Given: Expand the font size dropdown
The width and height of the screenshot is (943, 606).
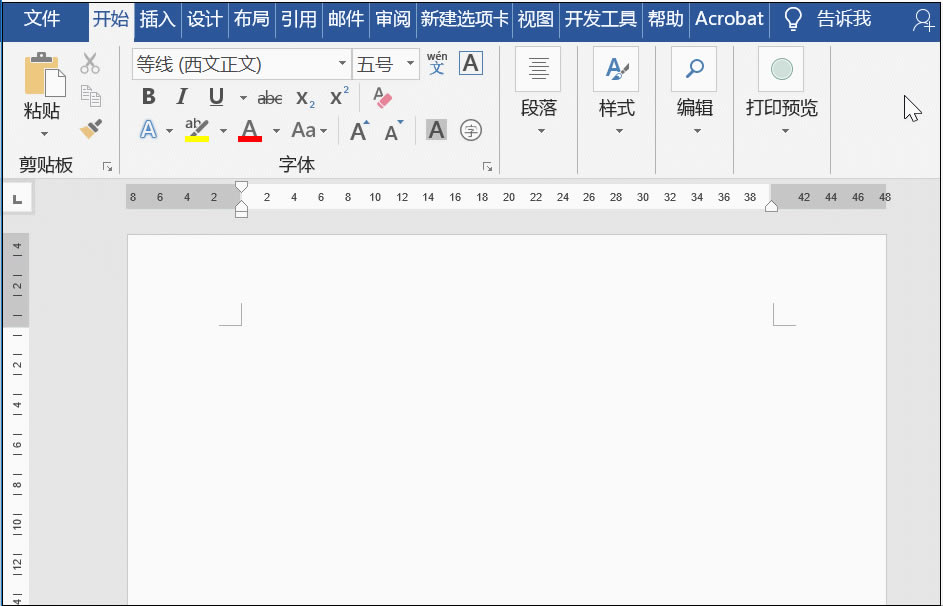Looking at the screenshot, I should [409, 63].
